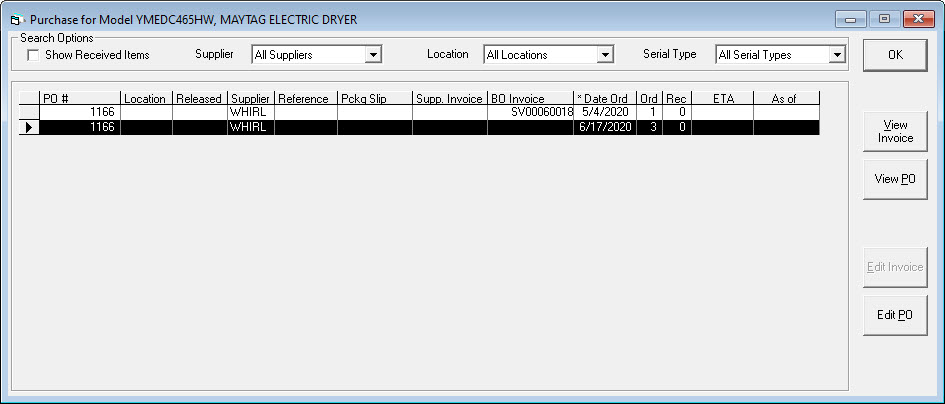Click PO 1166 in the 5/4/2020 row

tap(80, 113)
